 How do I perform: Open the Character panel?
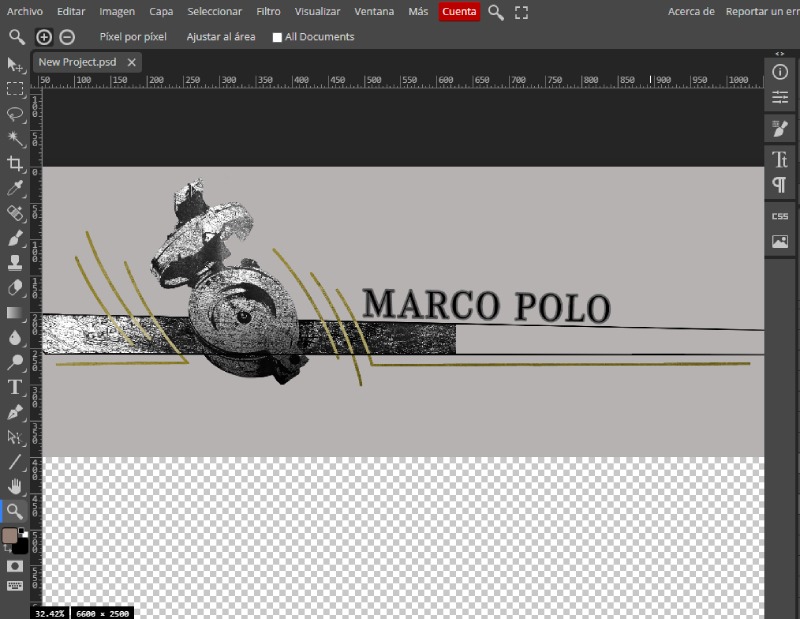pyautogui.click(x=780, y=160)
